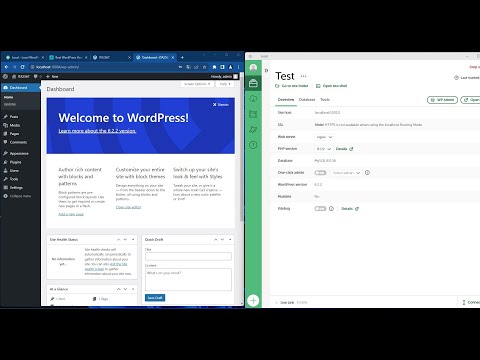Click Collapse menu in the WordPress sidebar
Viewport: 480px width, 360px height.
pyautogui.click(x=17, y=196)
